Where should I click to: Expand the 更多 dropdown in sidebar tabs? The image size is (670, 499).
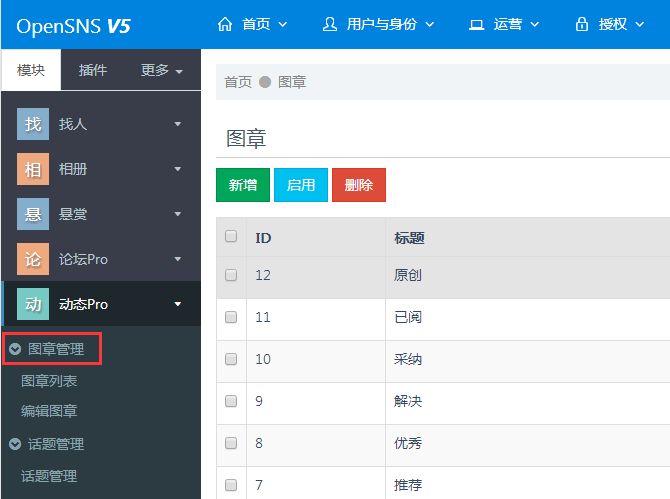(179, 71)
